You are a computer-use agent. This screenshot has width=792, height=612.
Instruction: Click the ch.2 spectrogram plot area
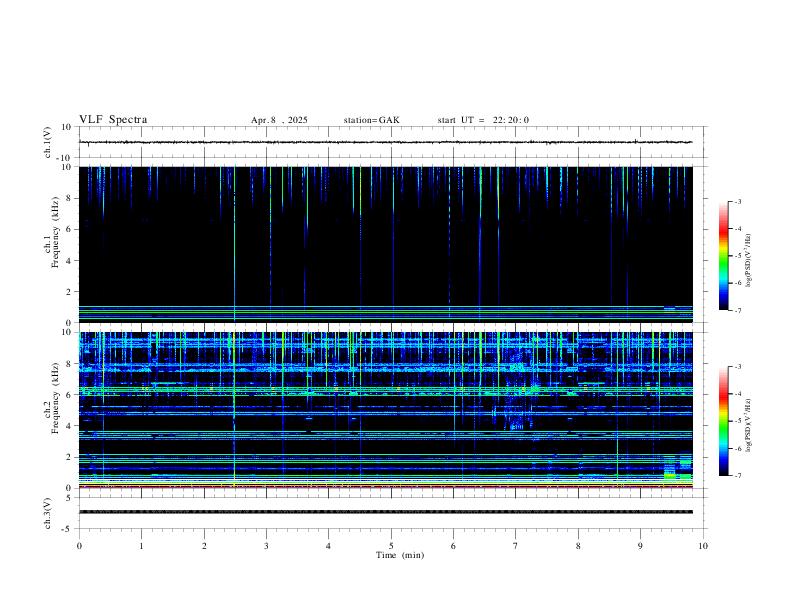coord(385,410)
